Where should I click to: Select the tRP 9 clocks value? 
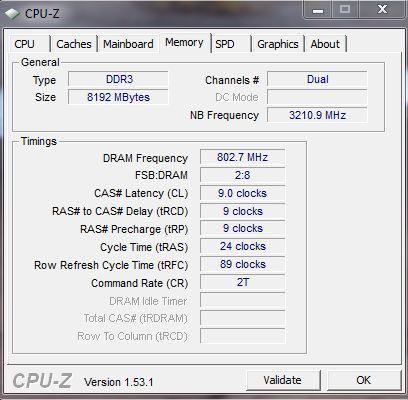point(243,229)
